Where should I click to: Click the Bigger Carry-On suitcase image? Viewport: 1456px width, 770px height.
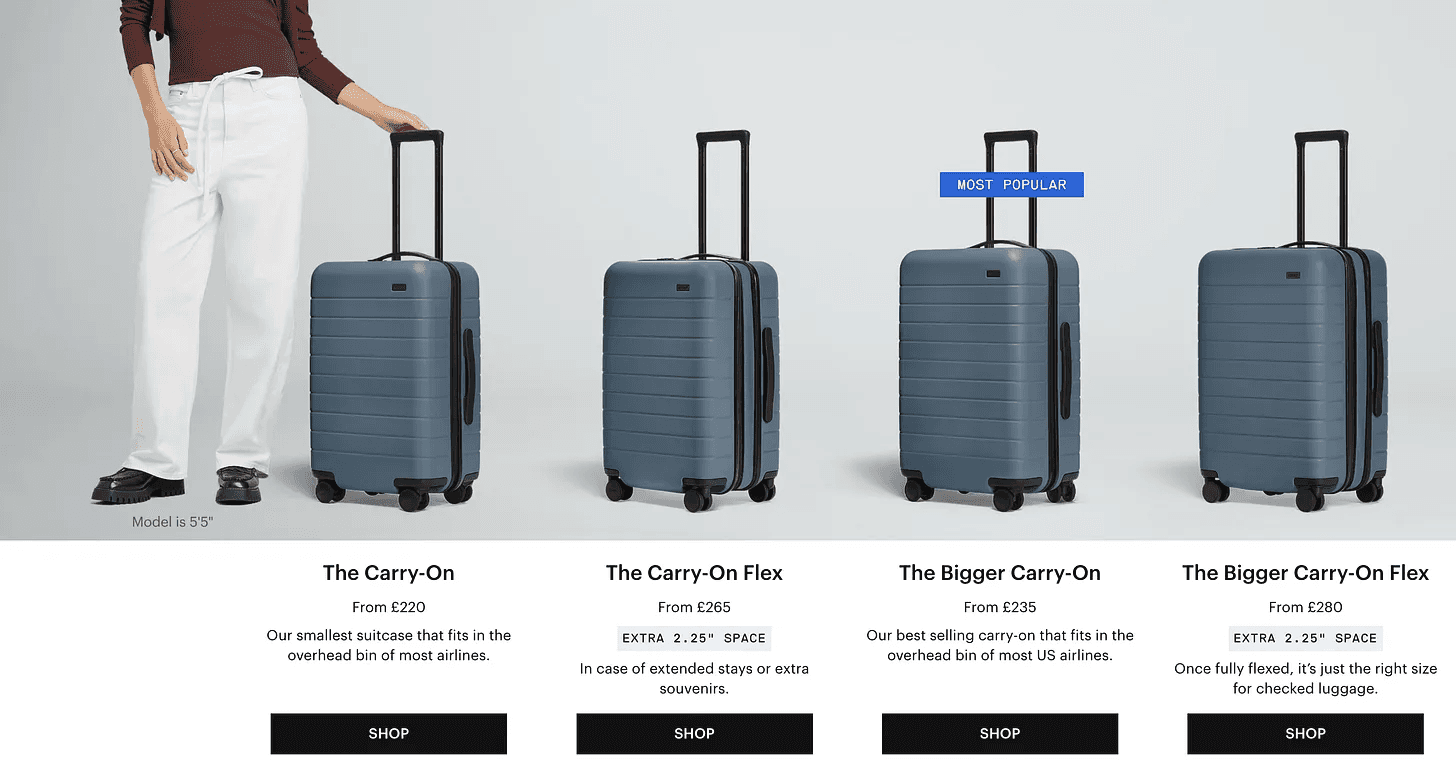[990, 330]
